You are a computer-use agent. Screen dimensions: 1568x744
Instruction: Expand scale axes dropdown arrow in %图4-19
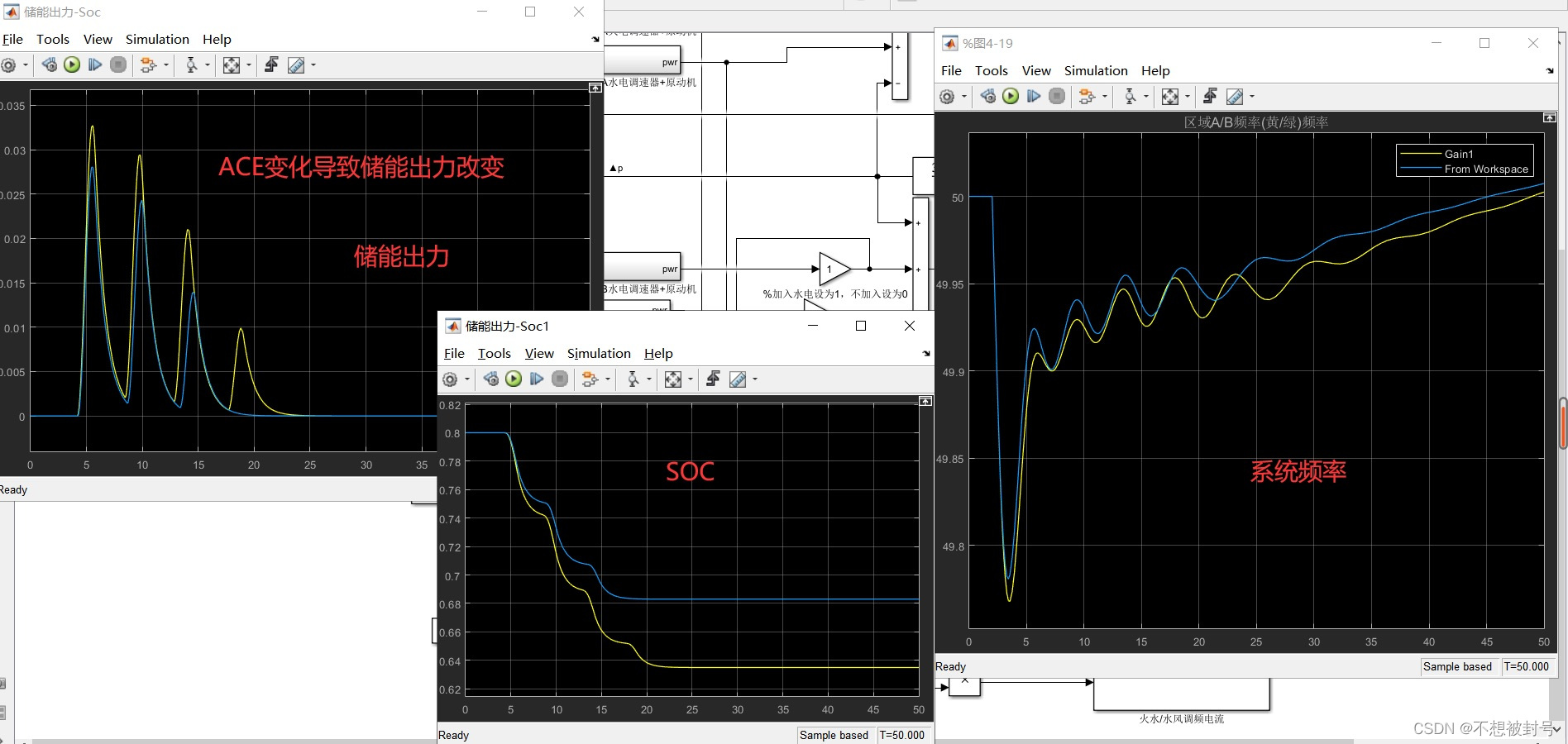point(1188,97)
